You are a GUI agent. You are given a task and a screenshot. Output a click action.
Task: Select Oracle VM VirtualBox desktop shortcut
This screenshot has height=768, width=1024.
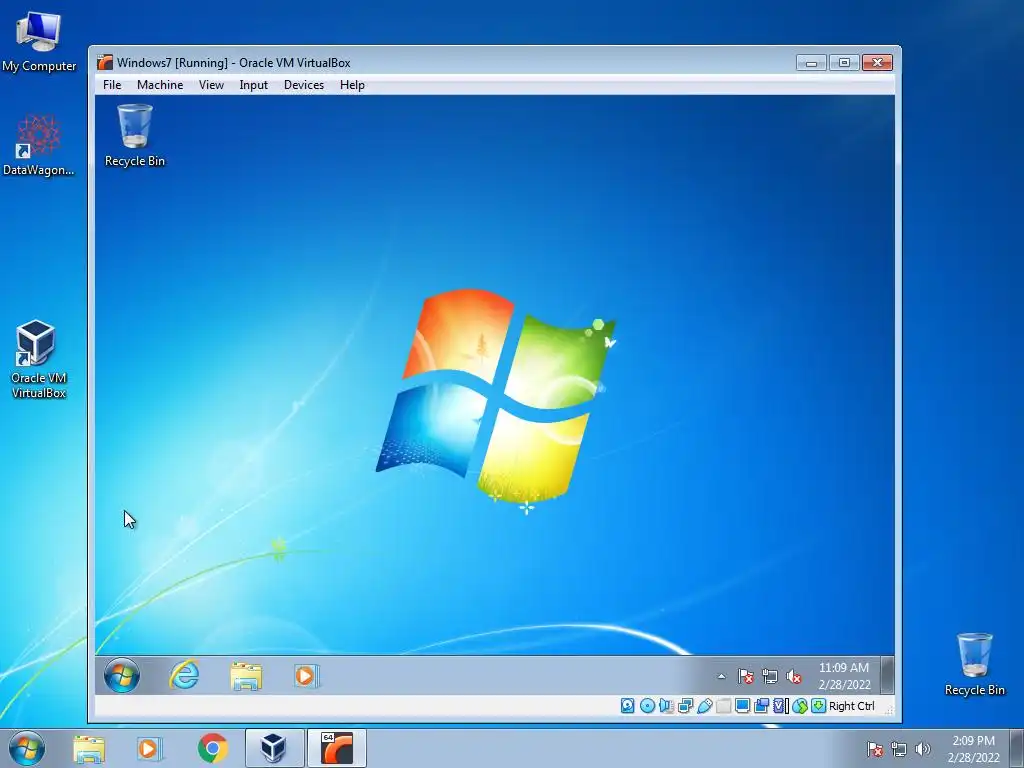coord(39,359)
